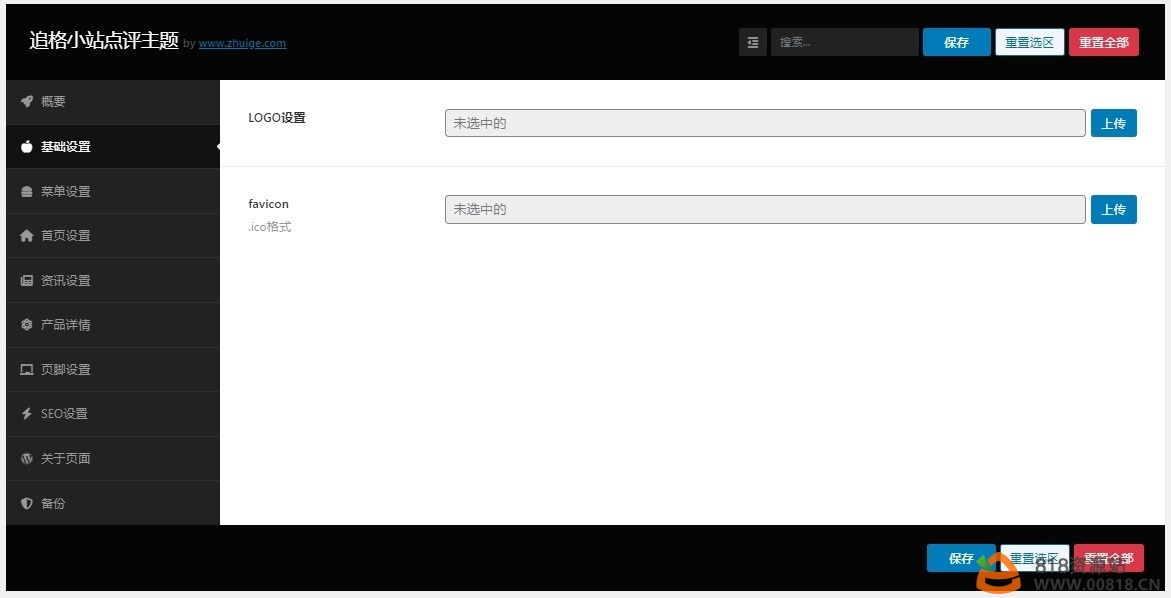The height and width of the screenshot is (598, 1171).
Task: Open 关于页面 section
Action: pos(113,458)
